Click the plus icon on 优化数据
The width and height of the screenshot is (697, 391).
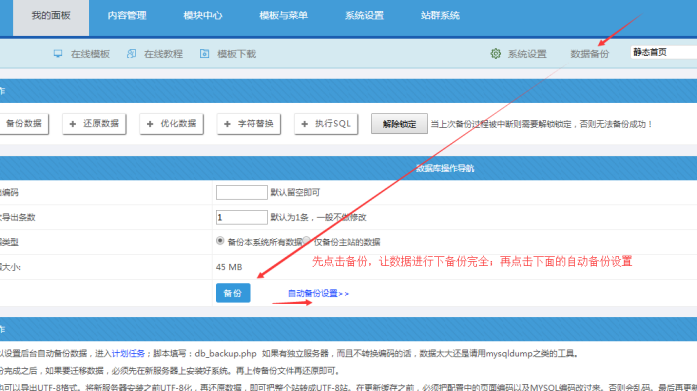click(150, 124)
